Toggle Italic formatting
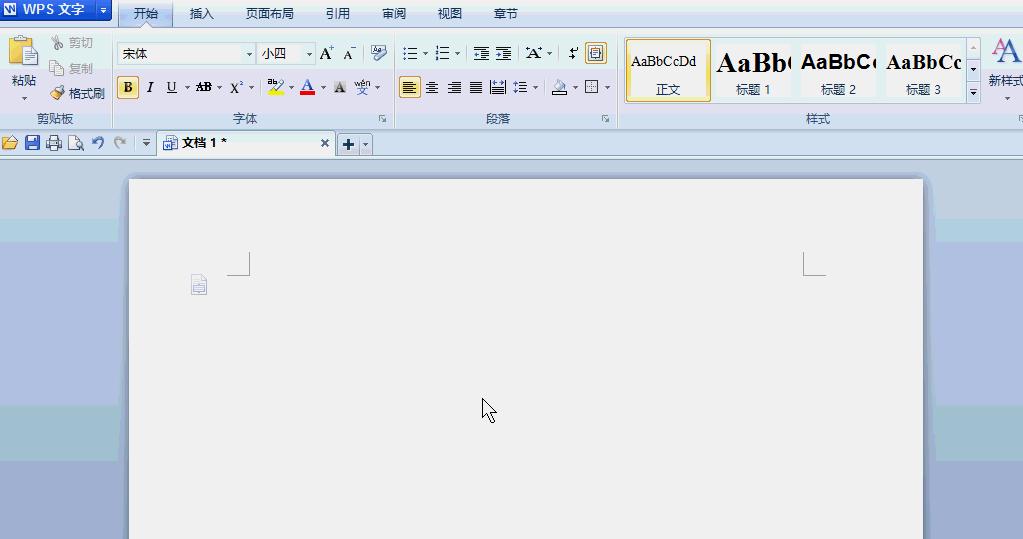 click(x=150, y=87)
